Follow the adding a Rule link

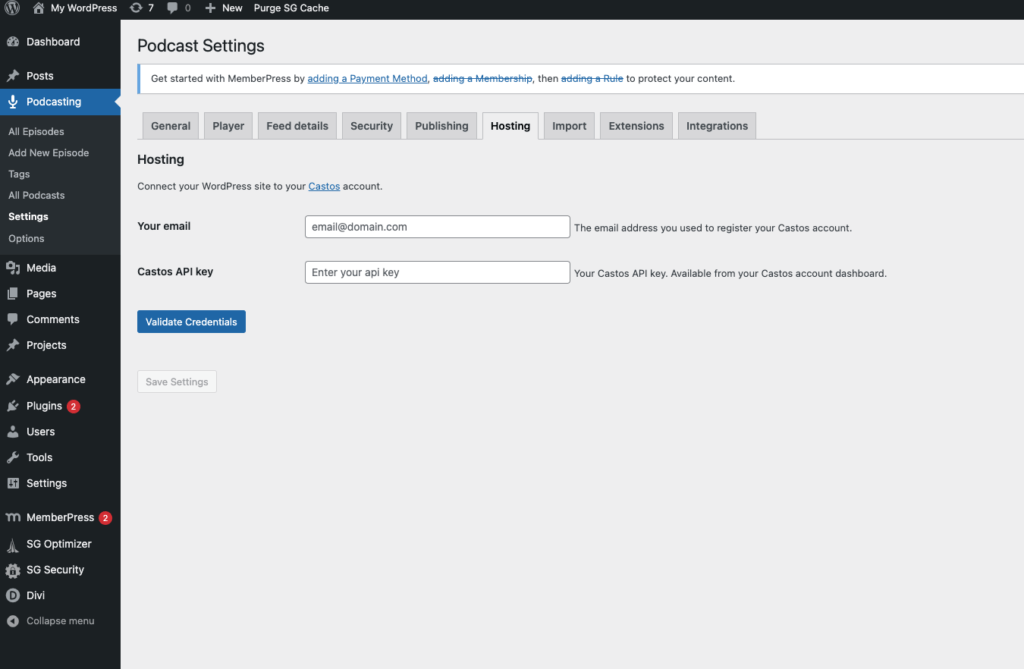[592, 78]
